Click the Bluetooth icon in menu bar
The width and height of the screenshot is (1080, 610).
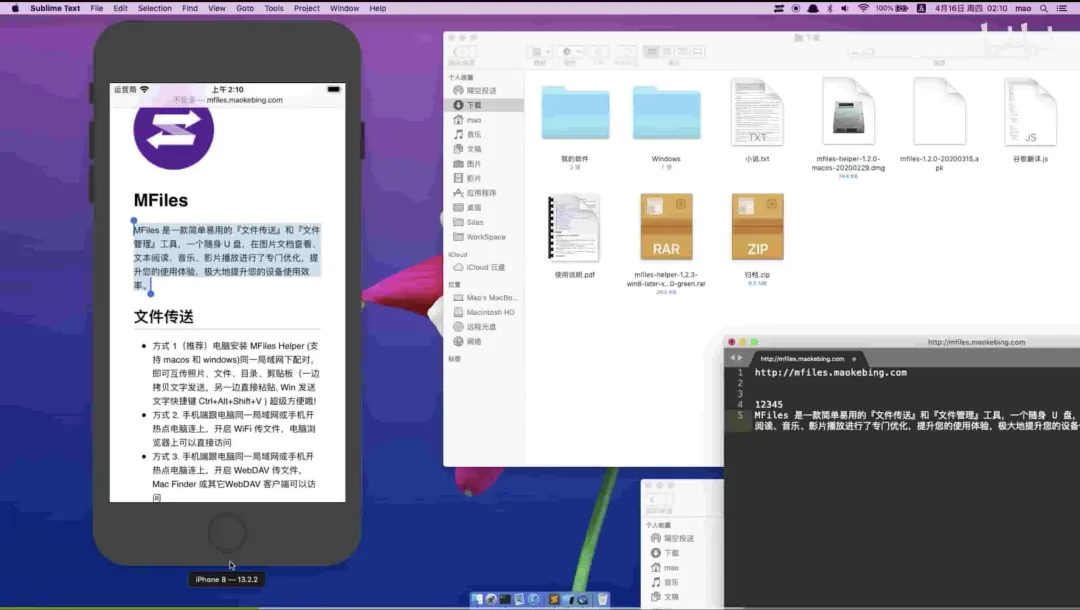tap(829, 8)
